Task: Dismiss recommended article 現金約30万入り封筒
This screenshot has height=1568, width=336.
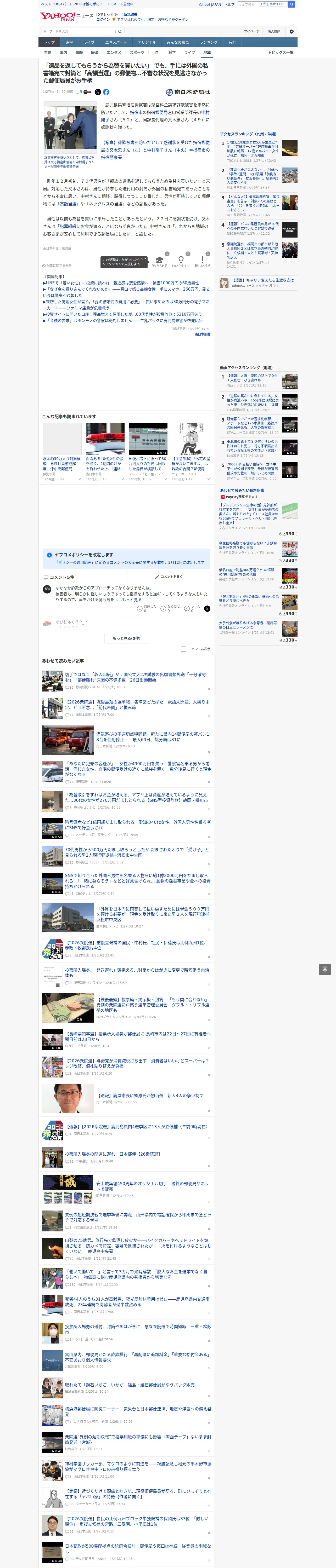Action: tap(79, 479)
